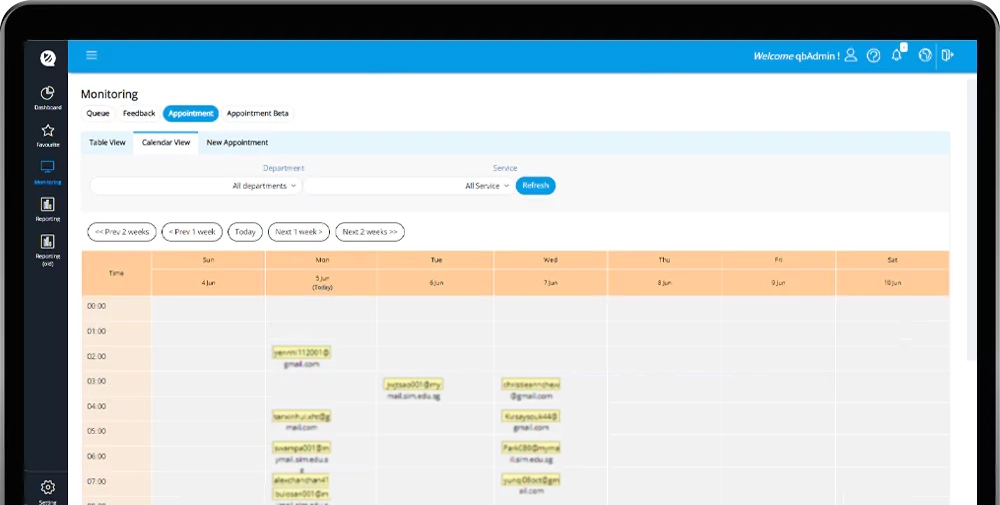This screenshot has width=1000, height=505.
Task: Open the notifications bell
Action: tap(897, 56)
